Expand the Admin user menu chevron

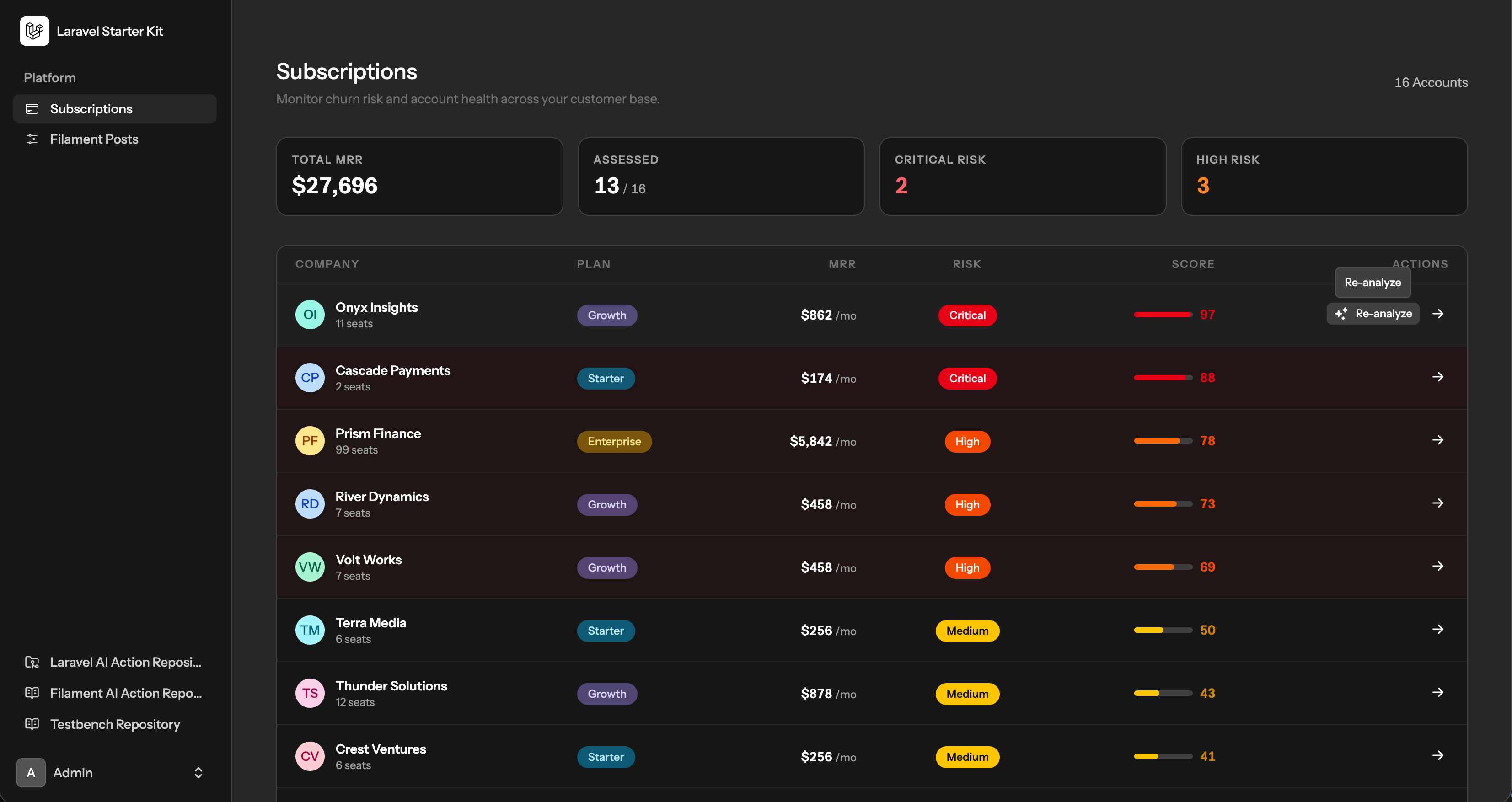click(x=198, y=773)
